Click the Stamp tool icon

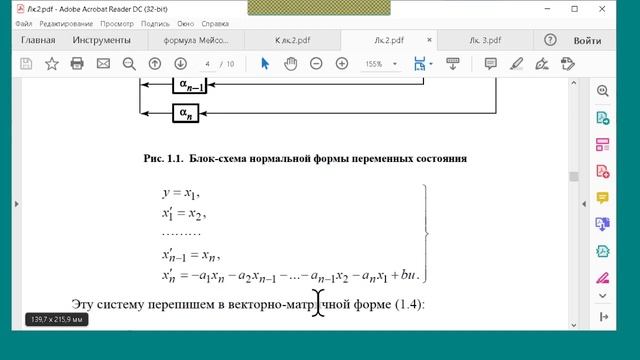(567, 64)
